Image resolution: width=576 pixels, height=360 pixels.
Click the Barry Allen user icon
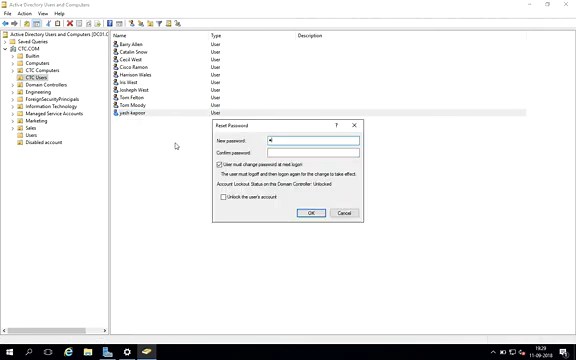[116, 44]
